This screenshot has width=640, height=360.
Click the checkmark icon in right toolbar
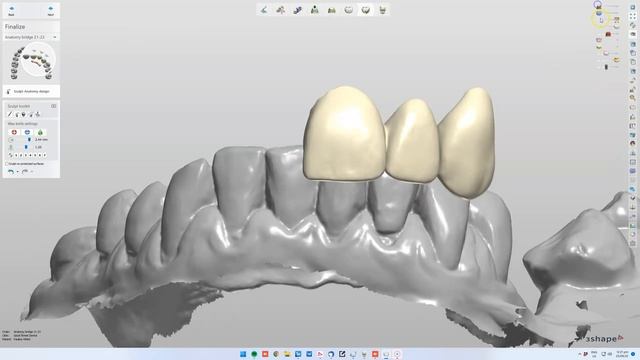pyautogui.click(x=633, y=198)
